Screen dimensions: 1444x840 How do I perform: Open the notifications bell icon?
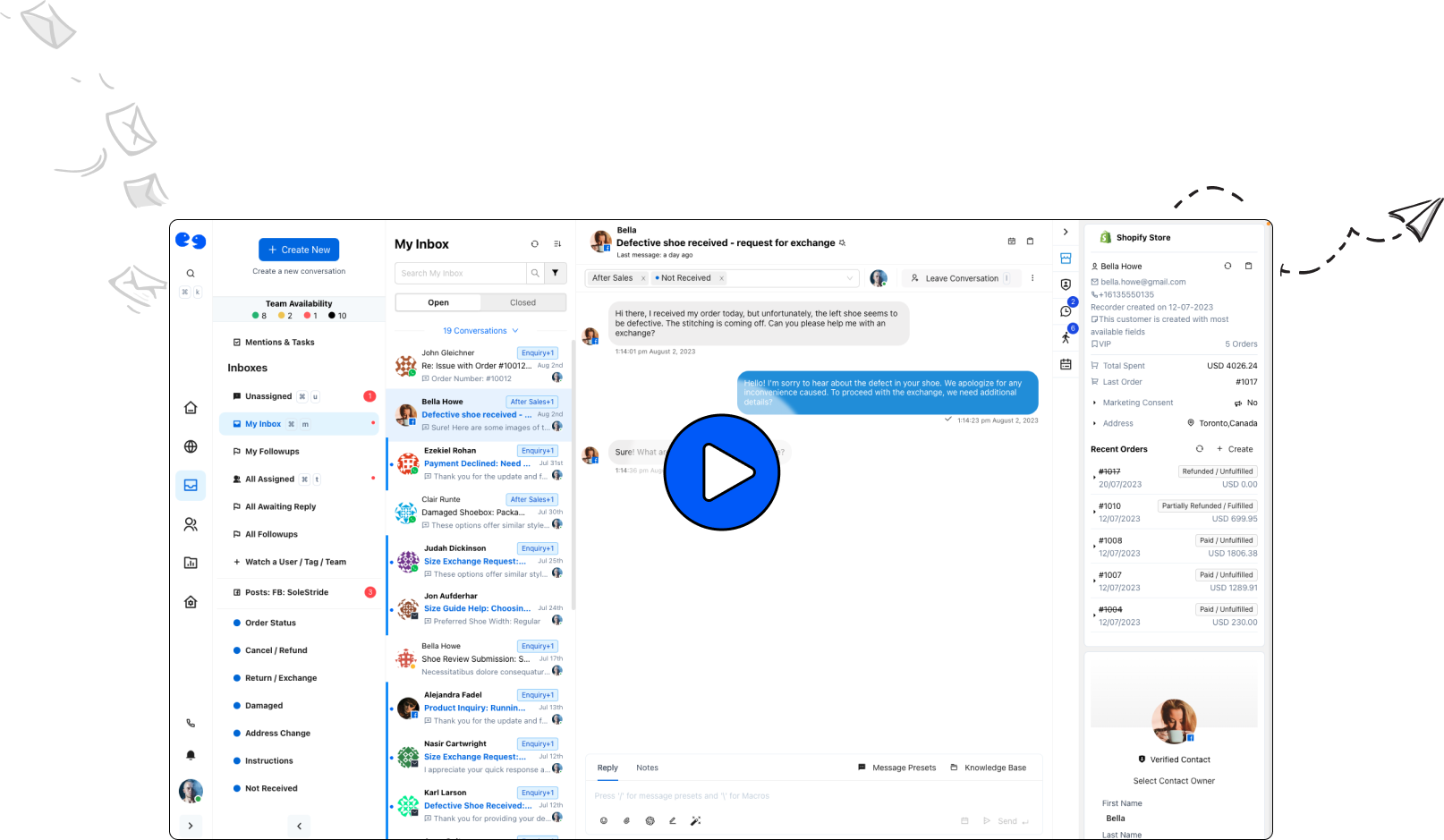[191, 755]
